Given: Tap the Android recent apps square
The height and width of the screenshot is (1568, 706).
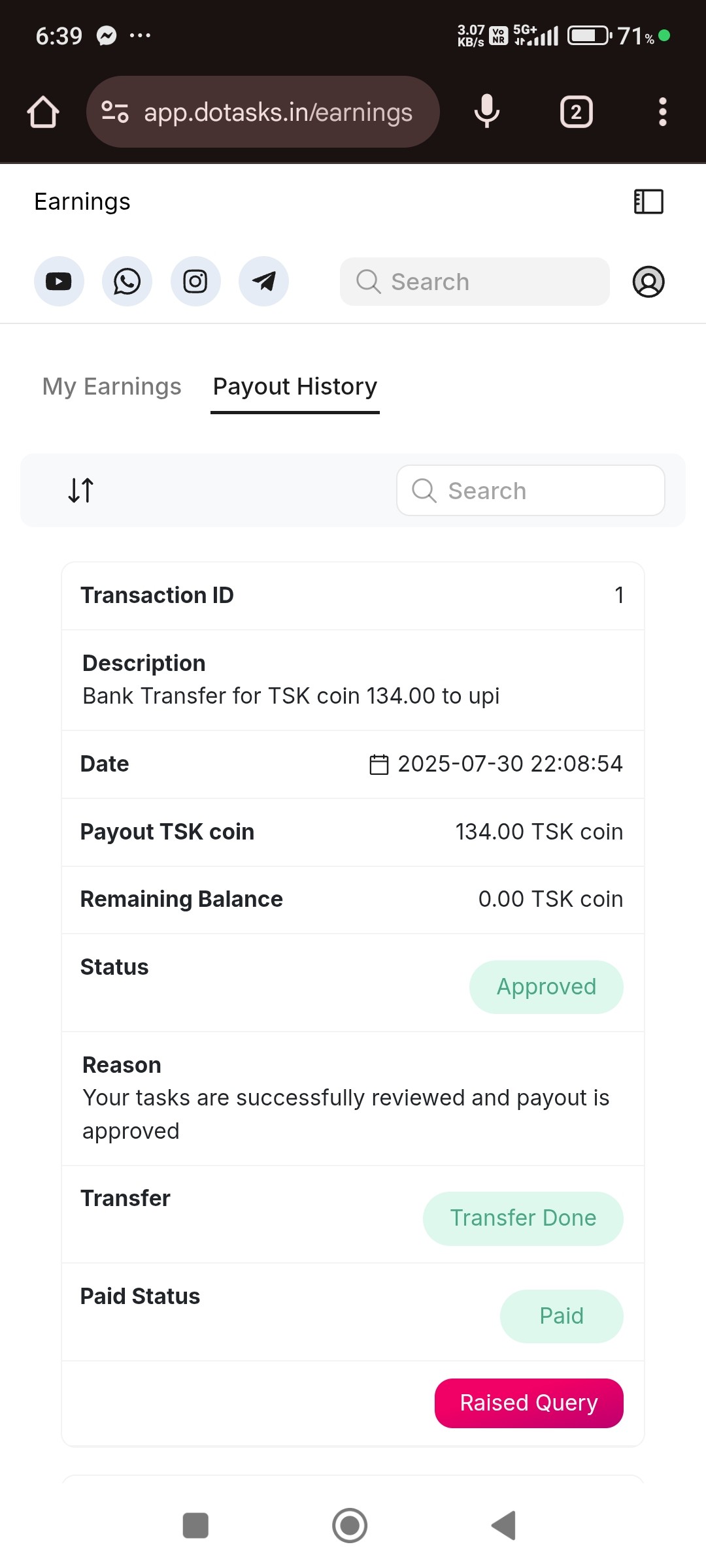Looking at the screenshot, I should pos(195,1526).
